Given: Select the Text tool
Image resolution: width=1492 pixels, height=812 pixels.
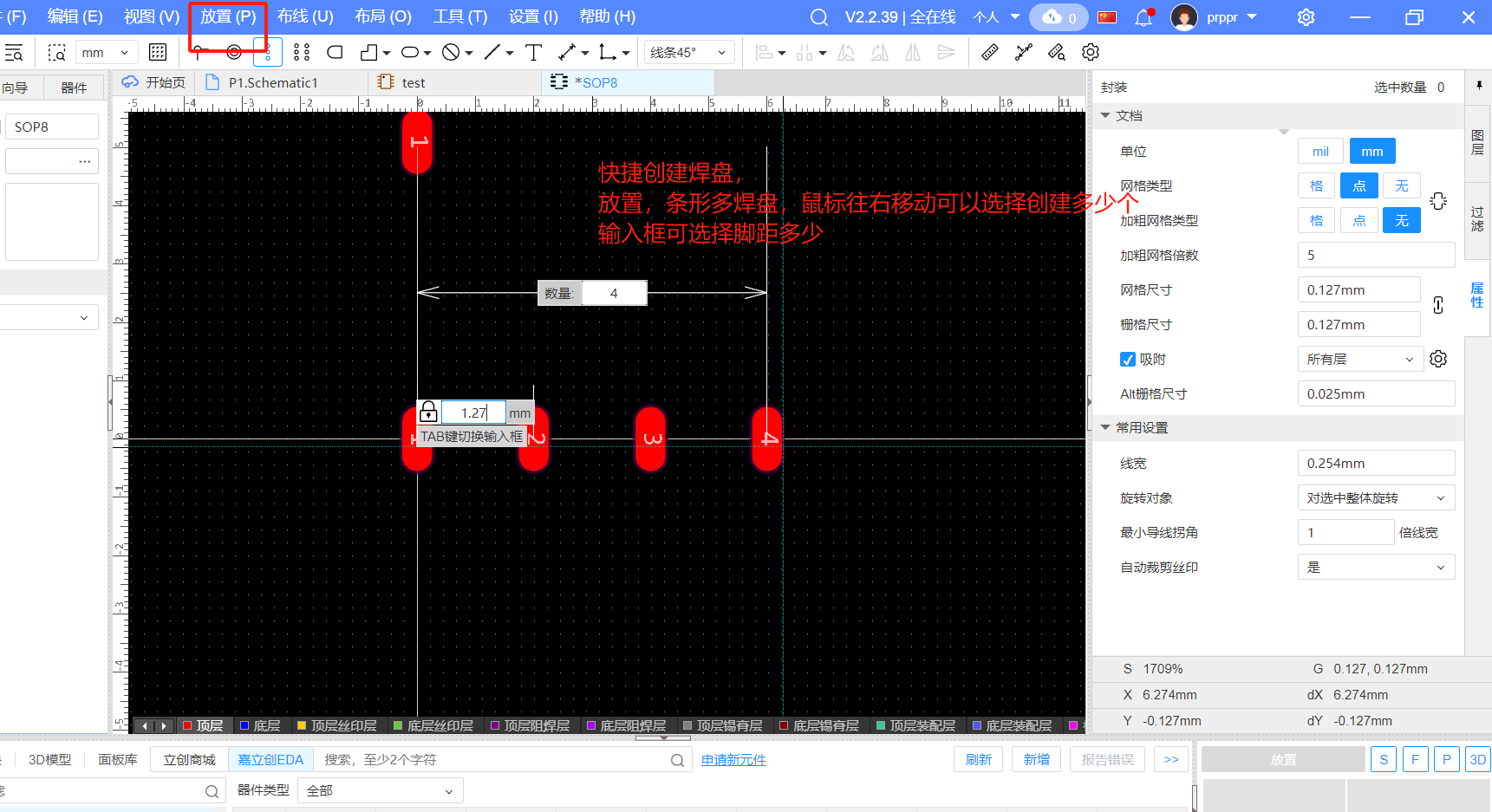Looking at the screenshot, I should 534,53.
